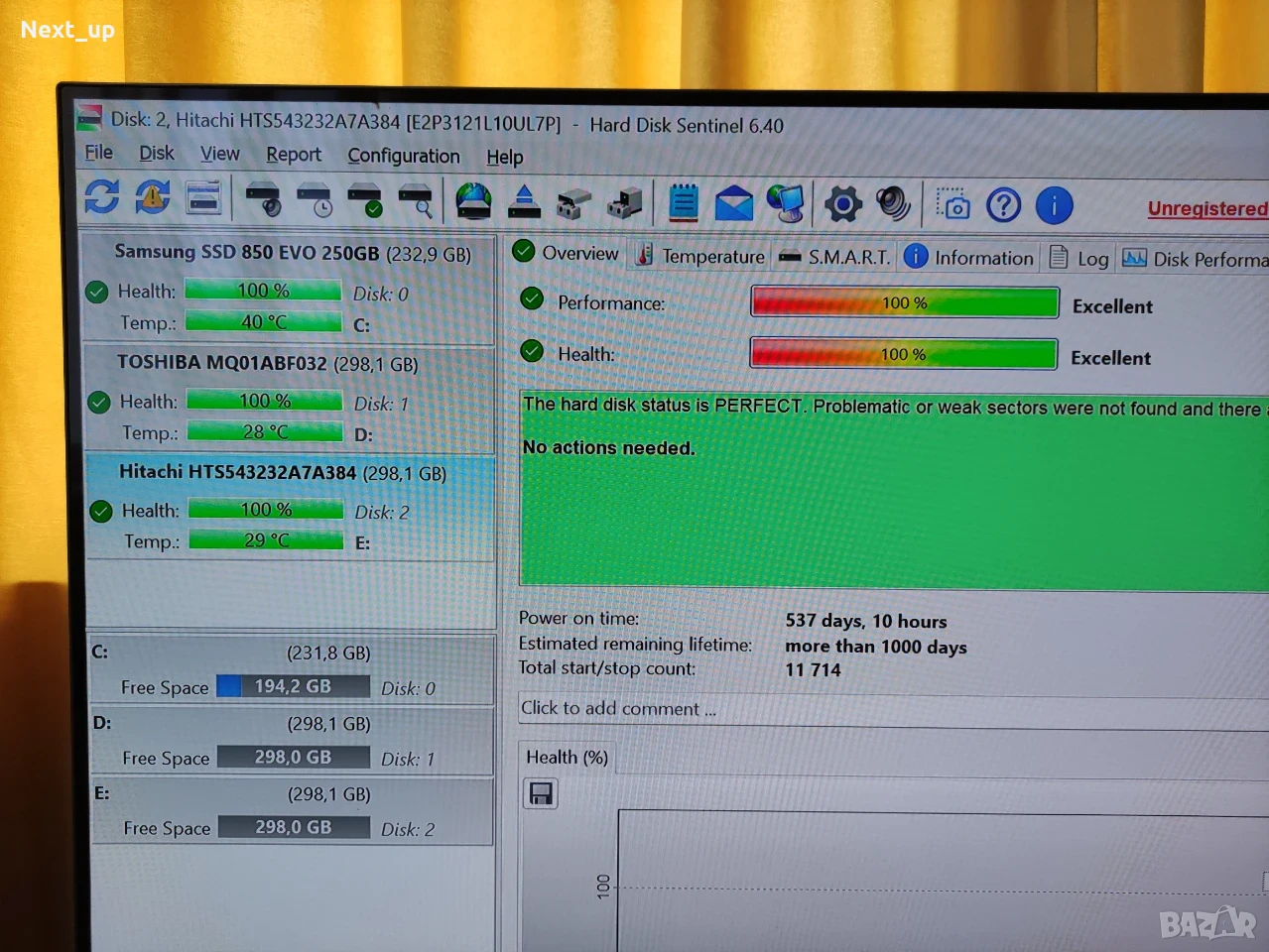This screenshot has height=952, width=1269.
Task: Click the 'Click to add comment' field
Action: tap(893, 709)
